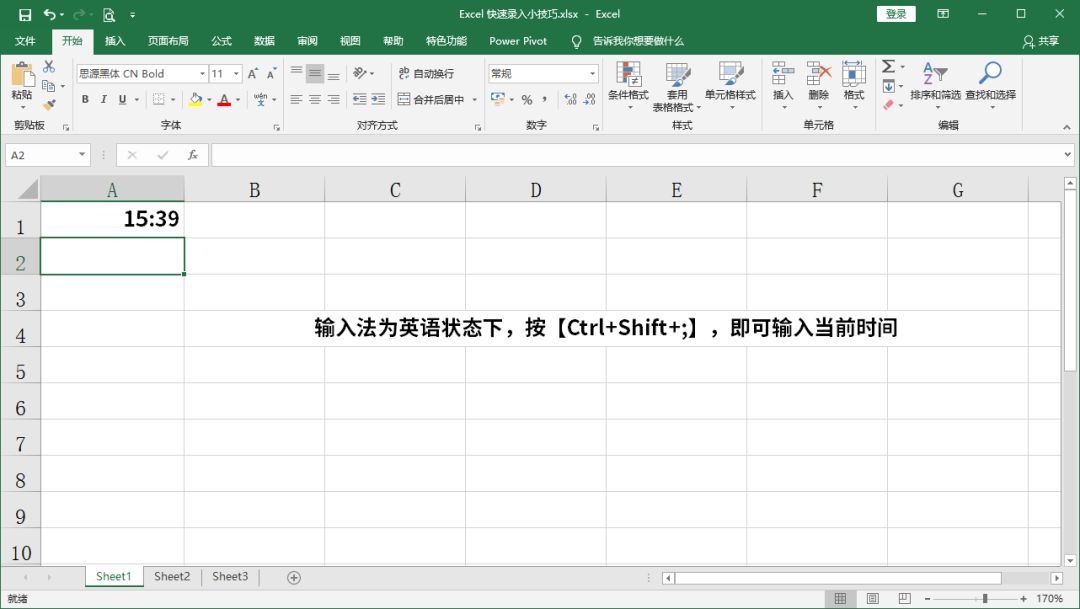The height and width of the screenshot is (609, 1080).
Task: Toggle Bold formatting
Action: click(85, 99)
